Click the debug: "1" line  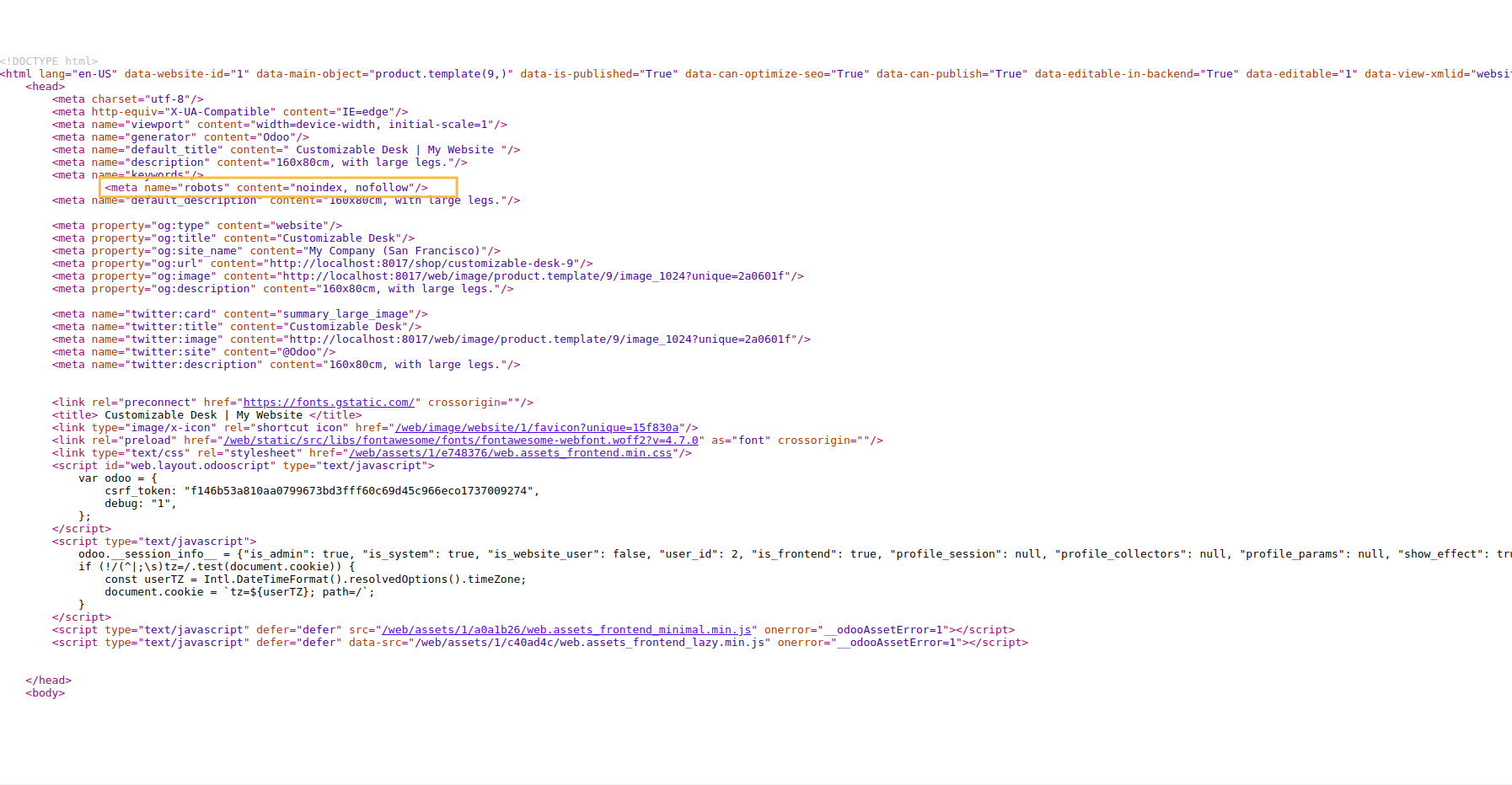point(141,504)
